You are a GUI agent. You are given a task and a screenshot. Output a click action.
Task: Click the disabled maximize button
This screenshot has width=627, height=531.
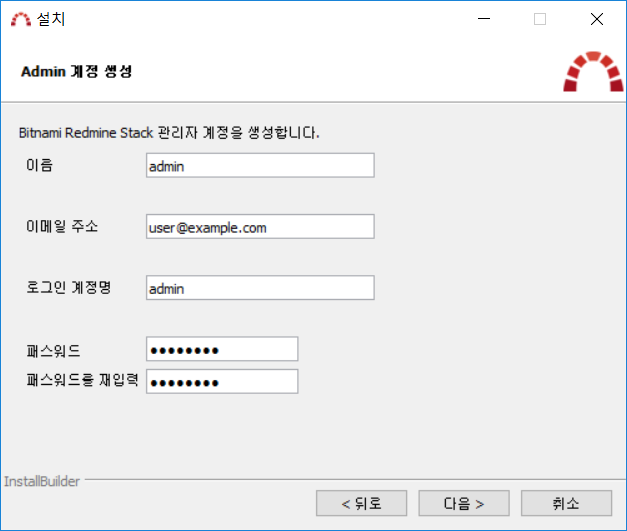[x=540, y=19]
